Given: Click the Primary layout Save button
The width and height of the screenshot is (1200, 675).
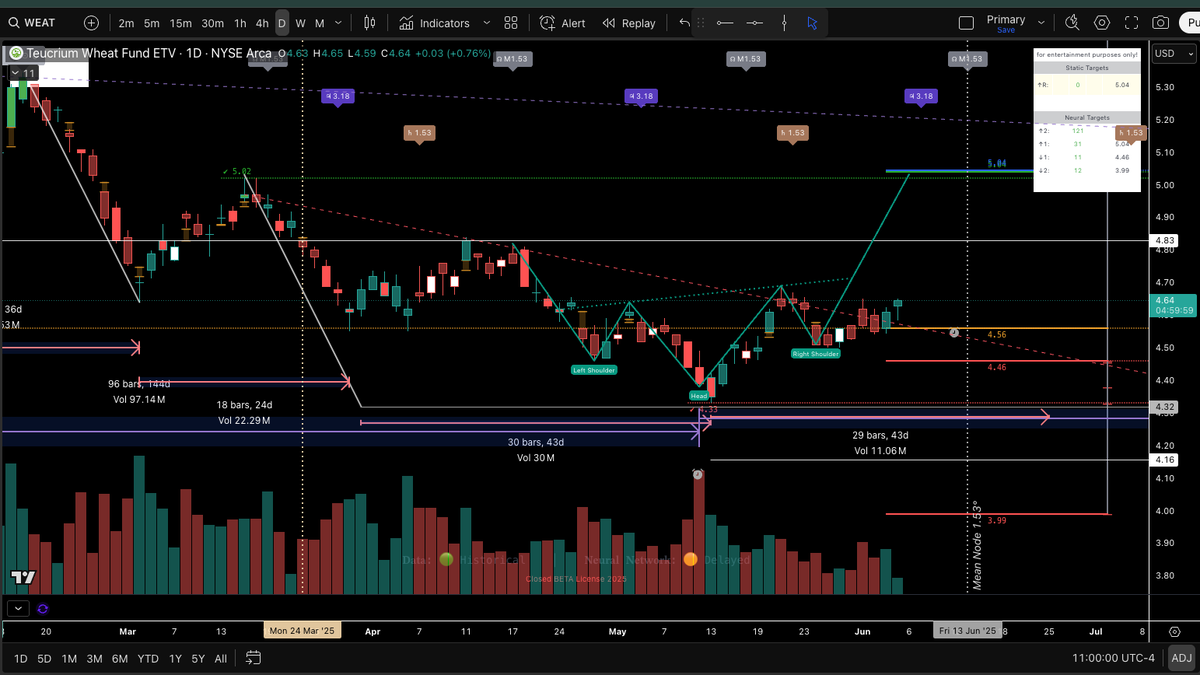Looking at the screenshot, I should pos(1006,31).
